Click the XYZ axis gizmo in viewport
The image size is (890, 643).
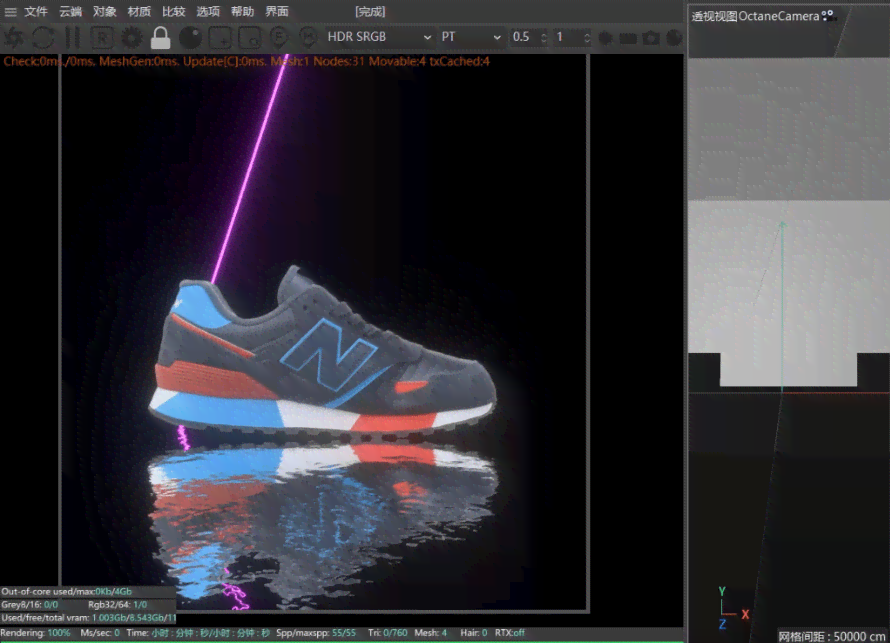pyautogui.click(x=732, y=610)
